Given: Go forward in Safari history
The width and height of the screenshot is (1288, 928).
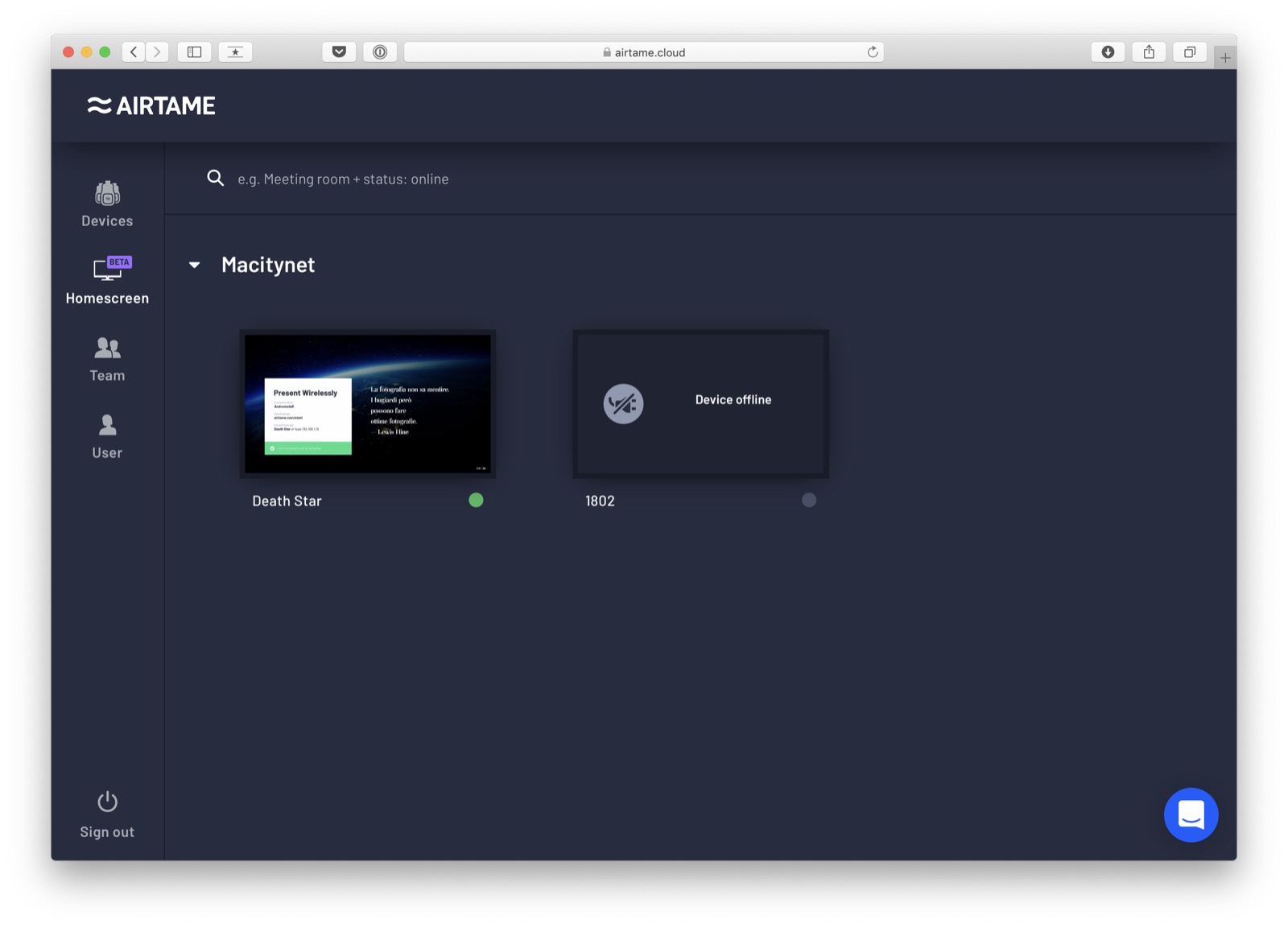Looking at the screenshot, I should point(158,52).
